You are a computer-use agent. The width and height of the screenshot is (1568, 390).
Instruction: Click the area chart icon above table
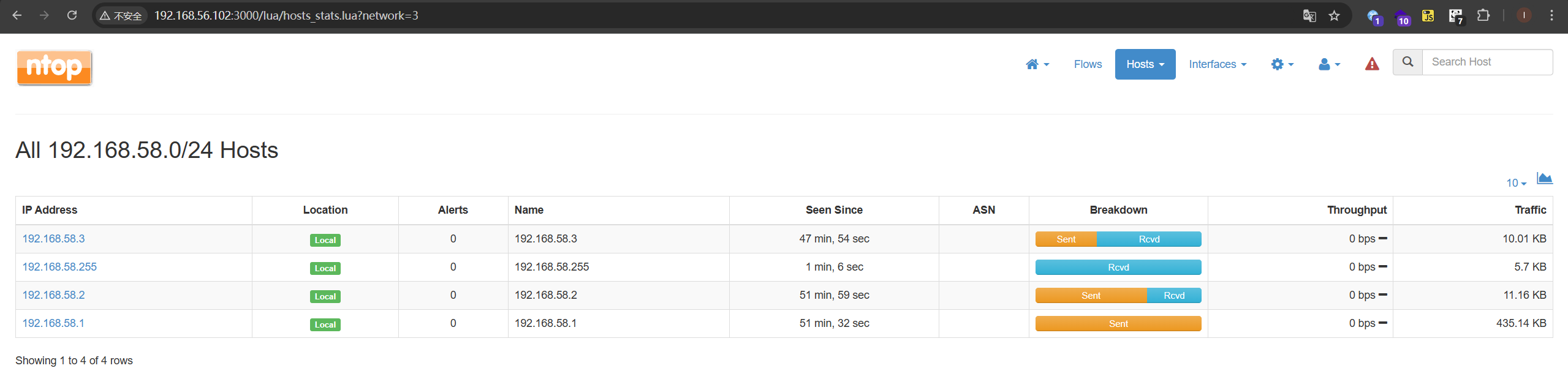coord(1544,178)
